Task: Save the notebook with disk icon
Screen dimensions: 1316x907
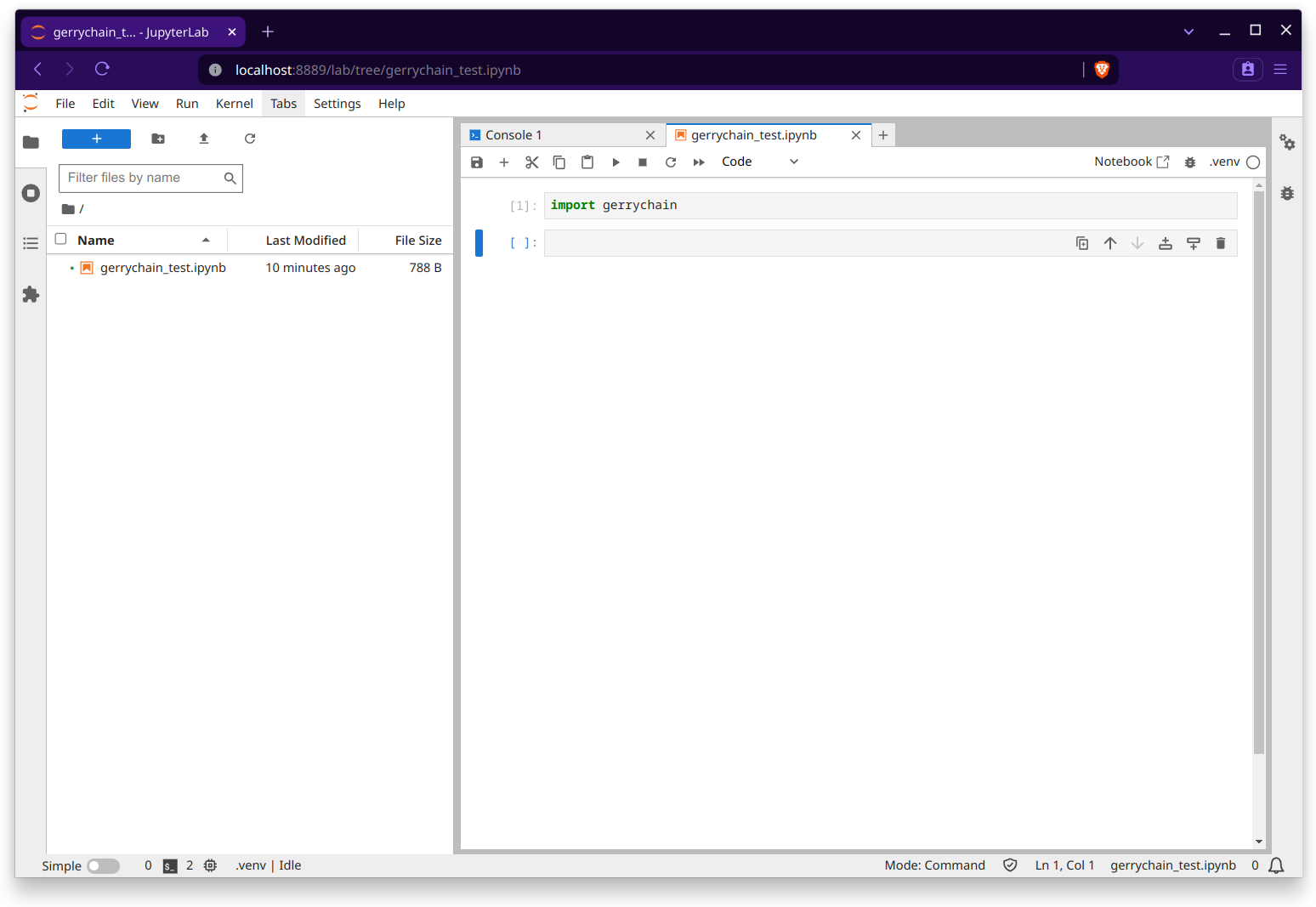Action: pos(477,162)
